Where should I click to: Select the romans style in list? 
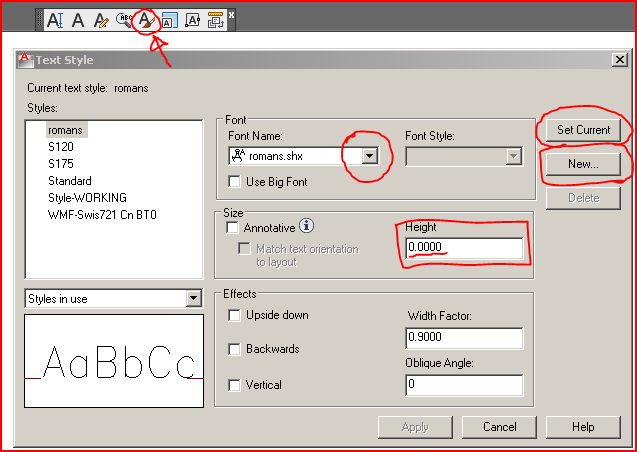[65, 130]
